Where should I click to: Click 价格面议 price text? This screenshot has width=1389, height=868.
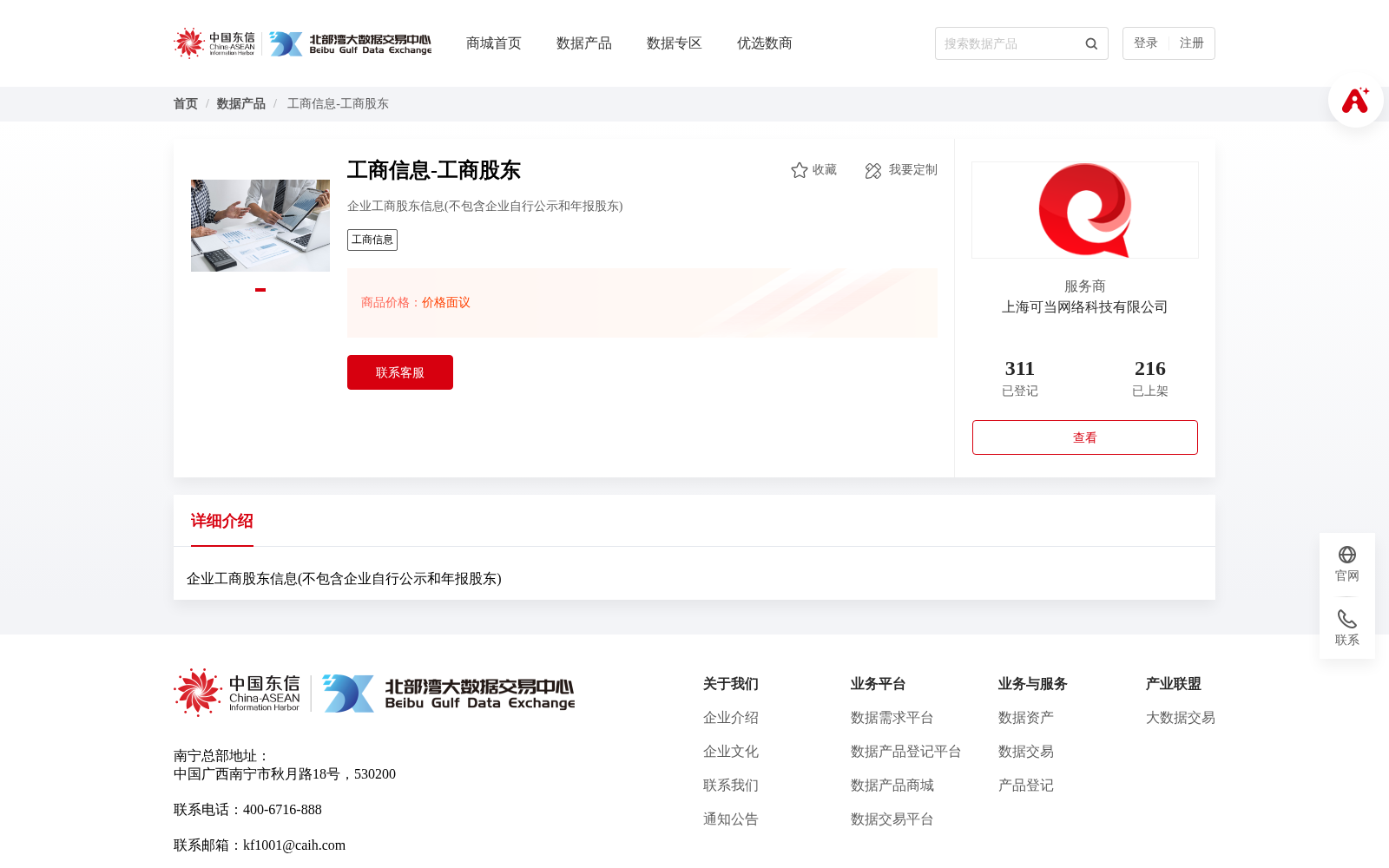[x=446, y=303]
